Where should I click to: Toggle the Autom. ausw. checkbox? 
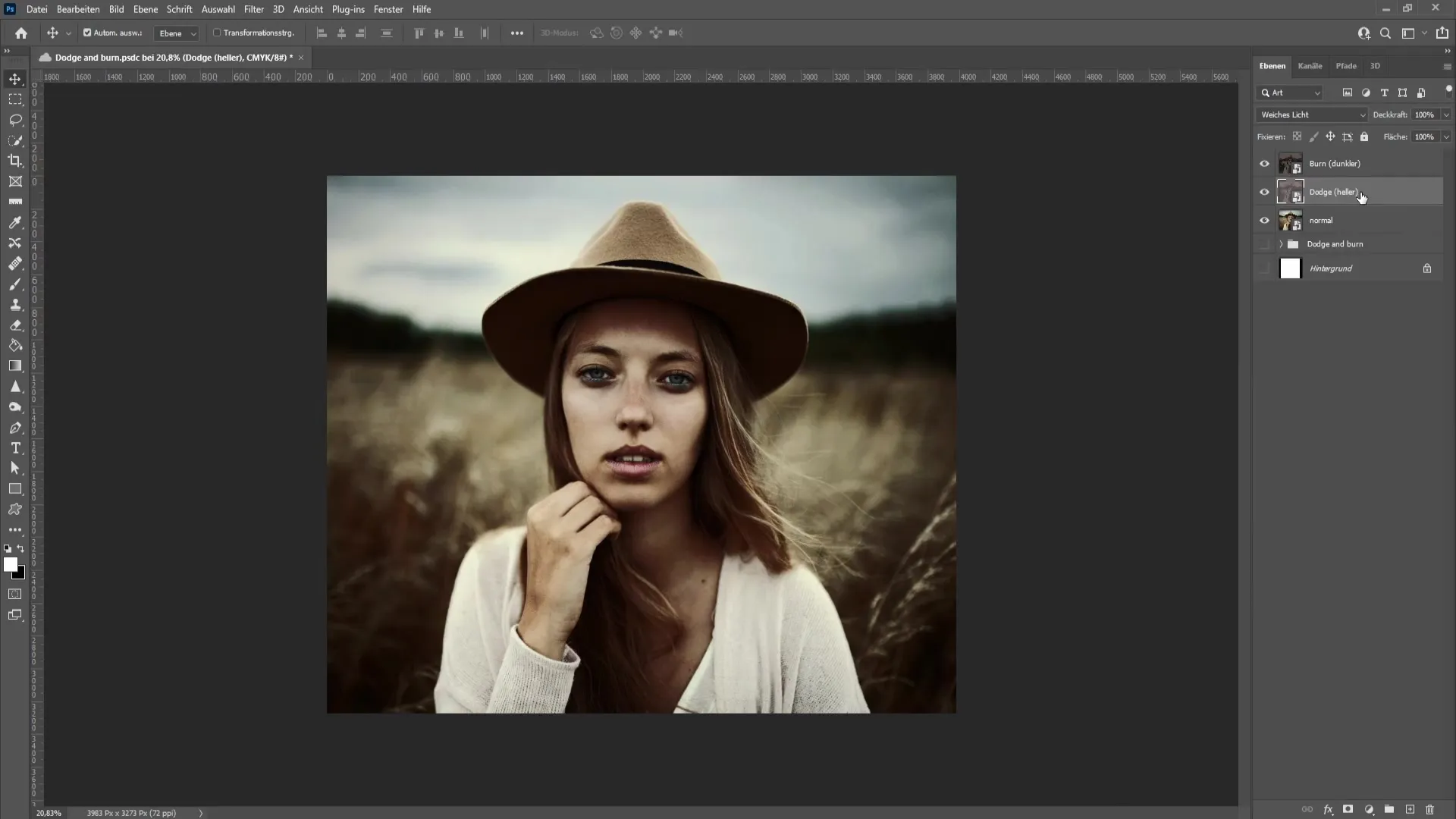(x=87, y=33)
